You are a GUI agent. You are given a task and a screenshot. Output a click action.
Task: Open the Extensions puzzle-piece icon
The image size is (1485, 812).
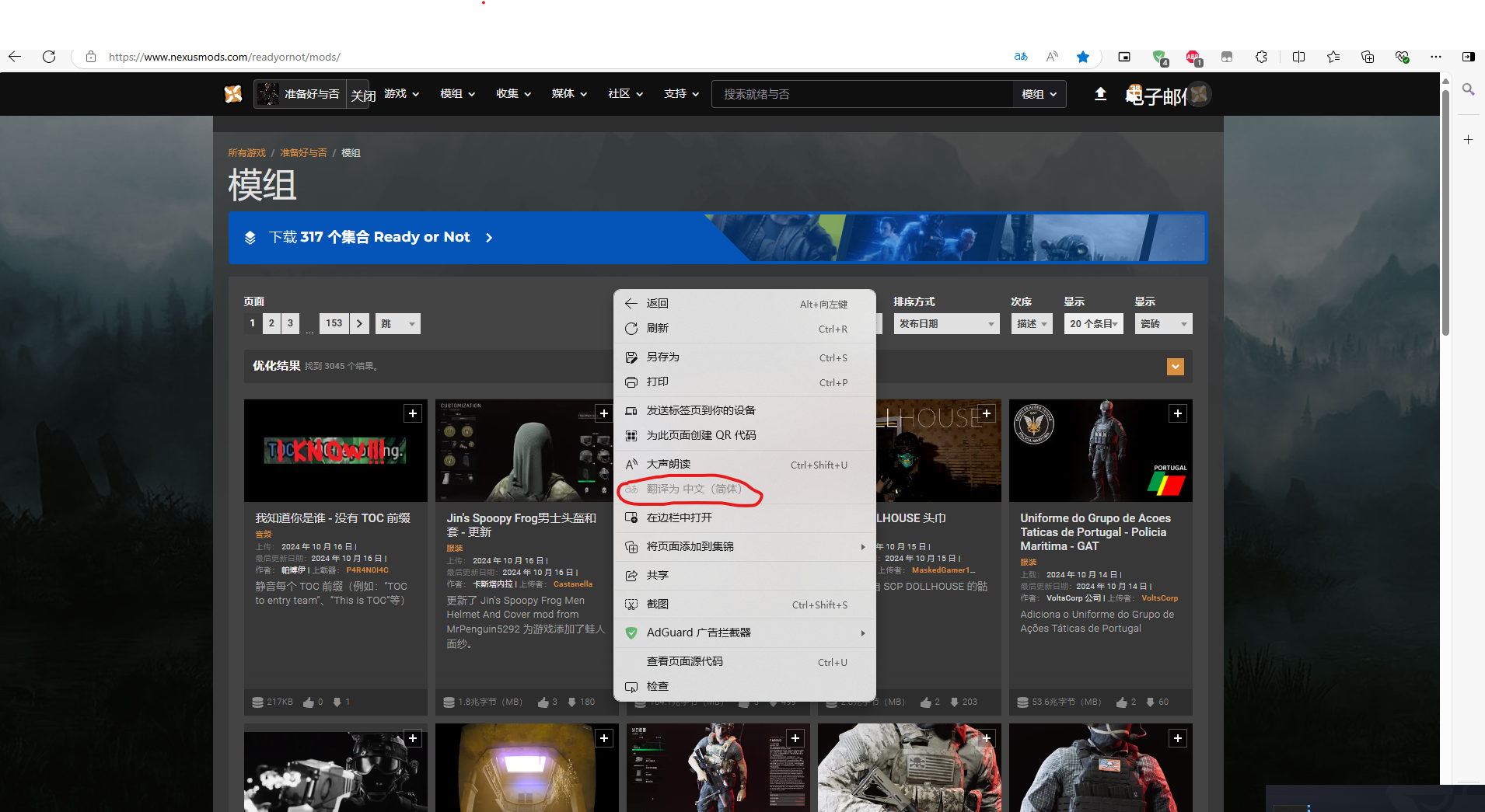click(1261, 57)
